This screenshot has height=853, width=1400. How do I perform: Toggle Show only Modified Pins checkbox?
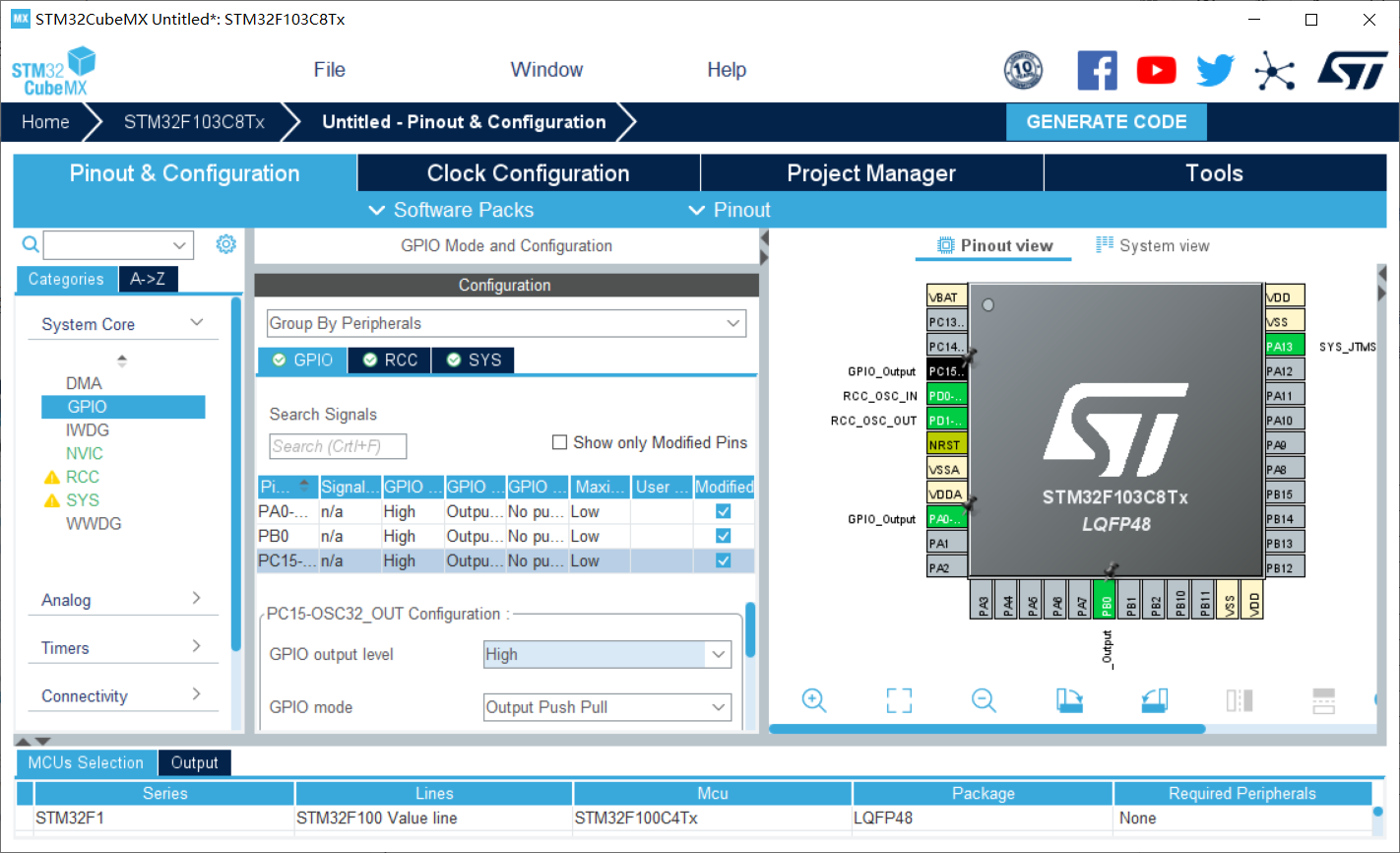(559, 442)
